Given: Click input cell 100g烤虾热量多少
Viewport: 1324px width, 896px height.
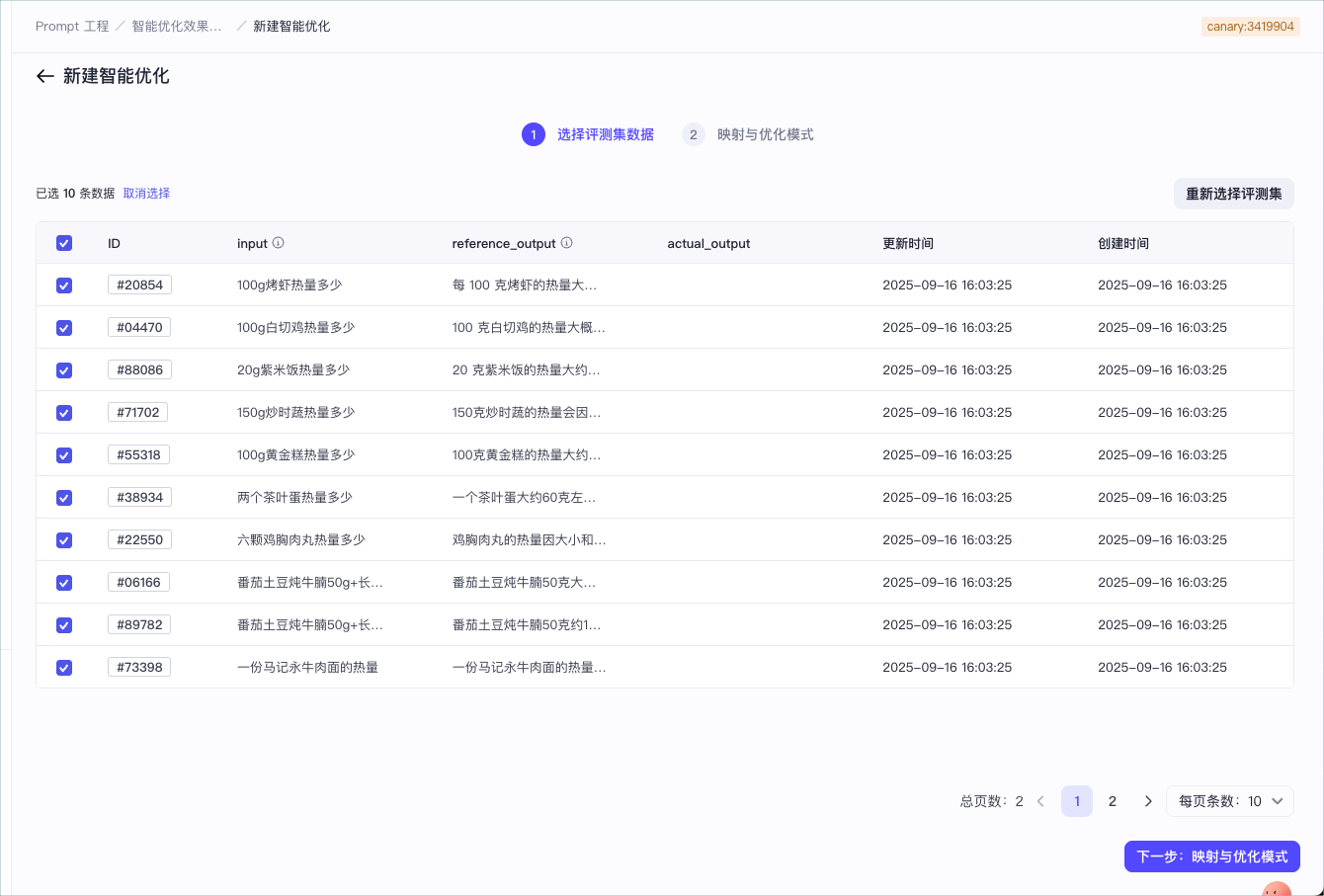Looking at the screenshot, I should tap(290, 285).
